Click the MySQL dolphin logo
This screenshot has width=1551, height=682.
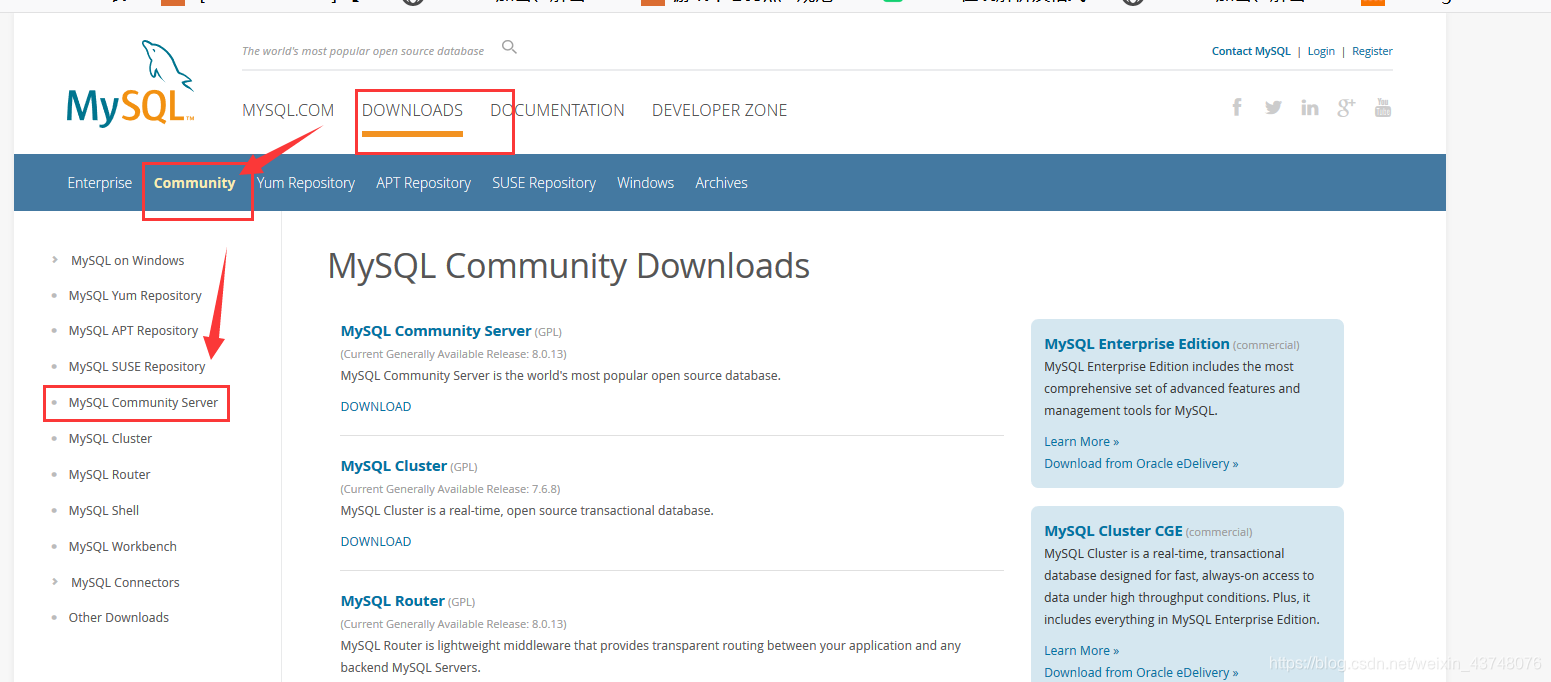[x=130, y=84]
